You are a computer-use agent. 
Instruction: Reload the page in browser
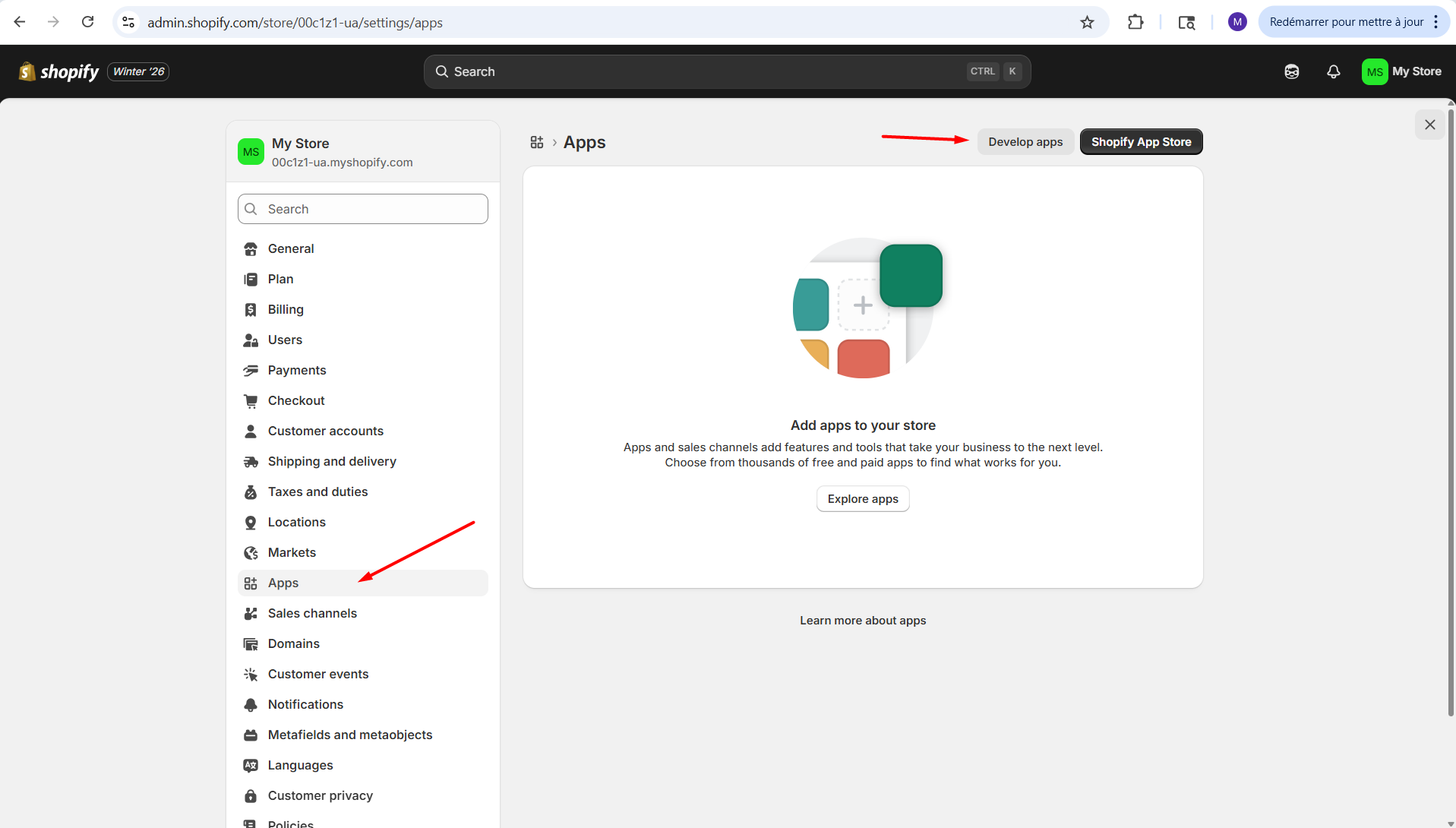click(88, 22)
